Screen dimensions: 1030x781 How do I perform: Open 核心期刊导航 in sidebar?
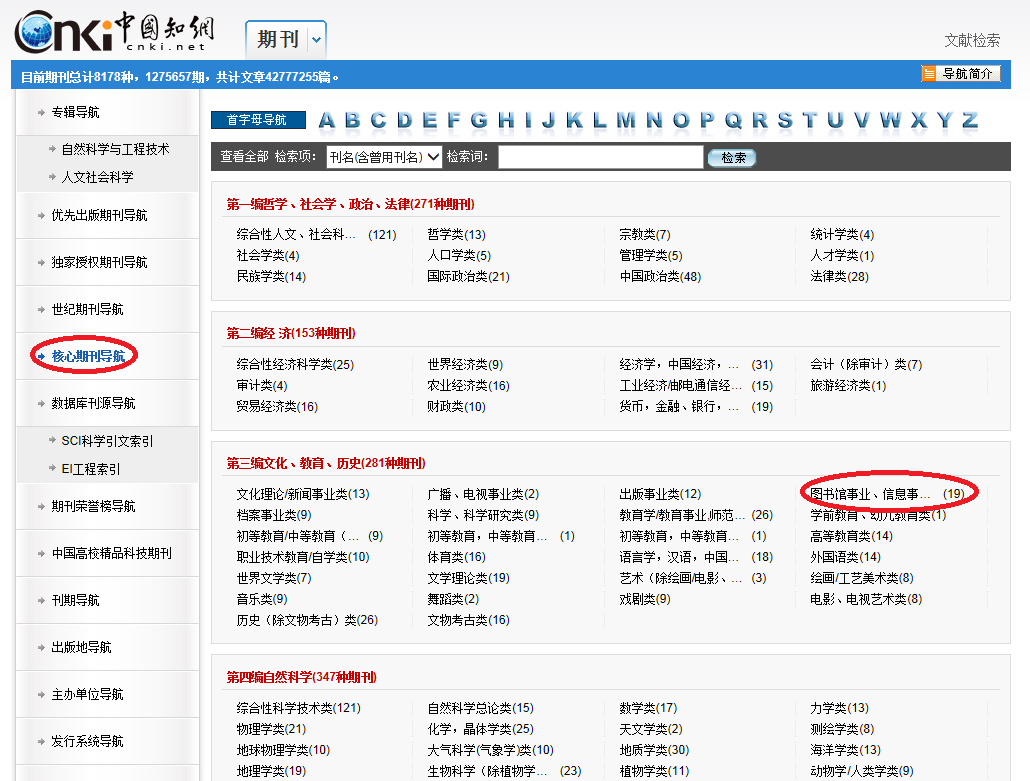[x=88, y=356]
